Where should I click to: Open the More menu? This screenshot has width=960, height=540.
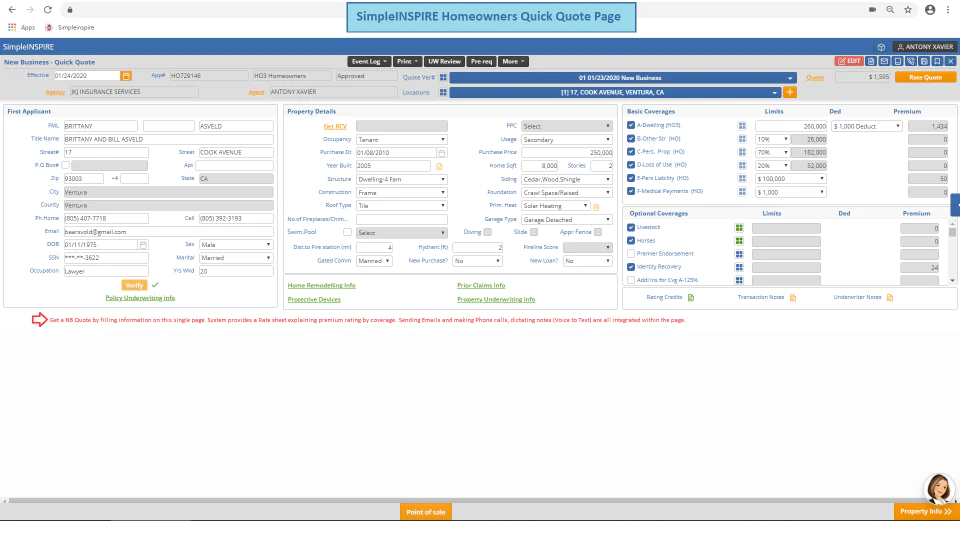tap(513, 61)
